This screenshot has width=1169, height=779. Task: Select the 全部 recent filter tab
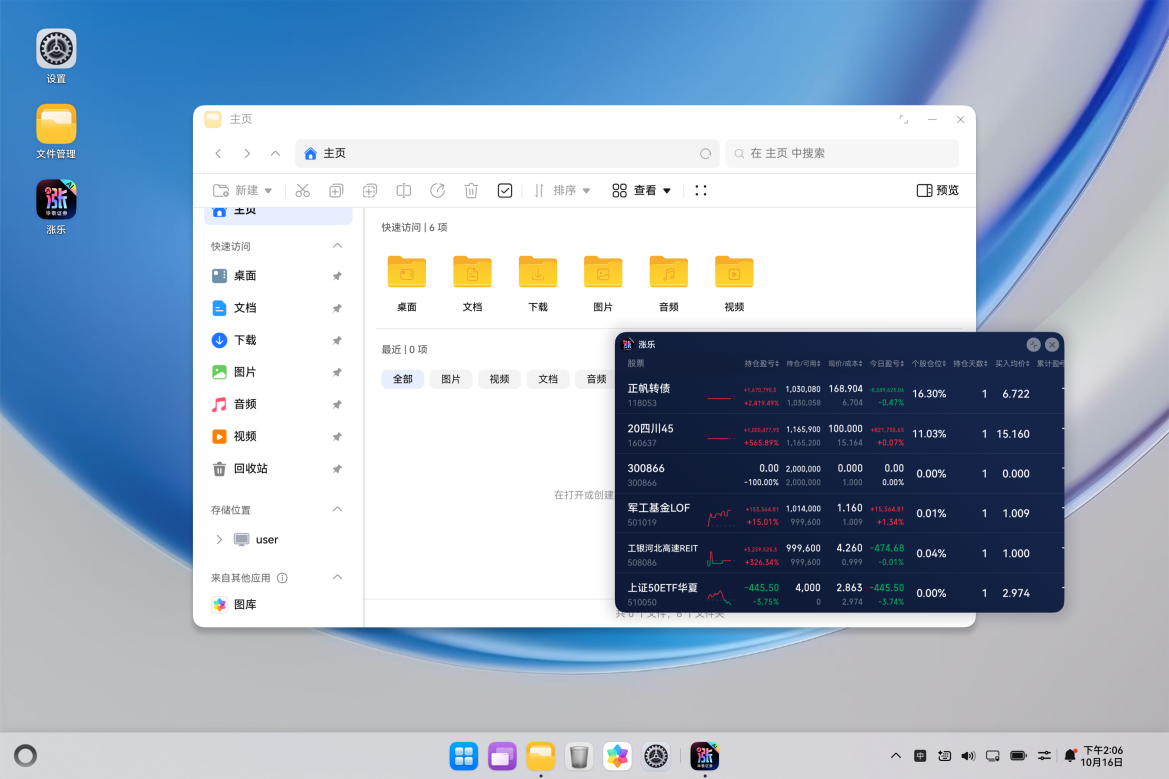click(403, 379)
